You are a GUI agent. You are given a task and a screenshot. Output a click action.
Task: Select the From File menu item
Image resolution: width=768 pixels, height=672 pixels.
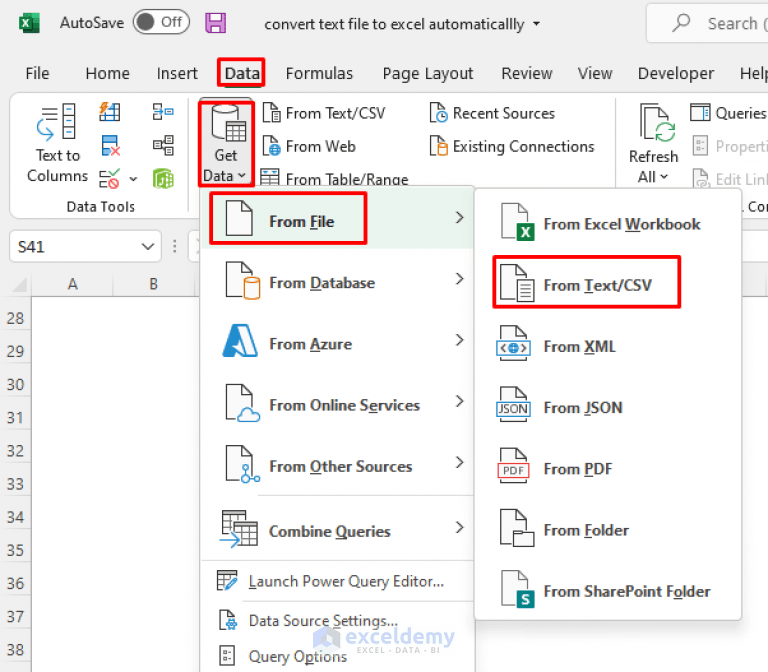tap(337, 218)
